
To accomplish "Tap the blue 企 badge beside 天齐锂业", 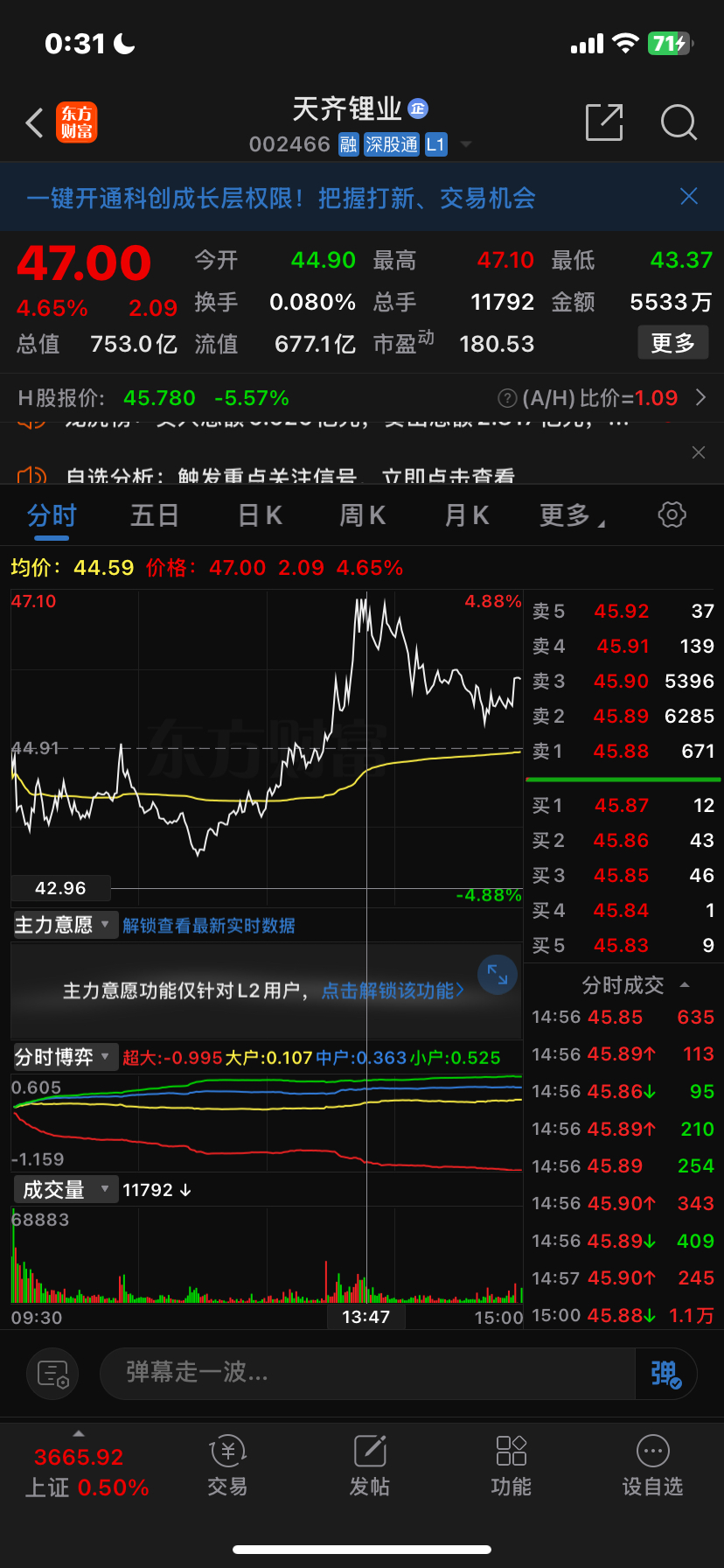I will [x=418, y=108].
